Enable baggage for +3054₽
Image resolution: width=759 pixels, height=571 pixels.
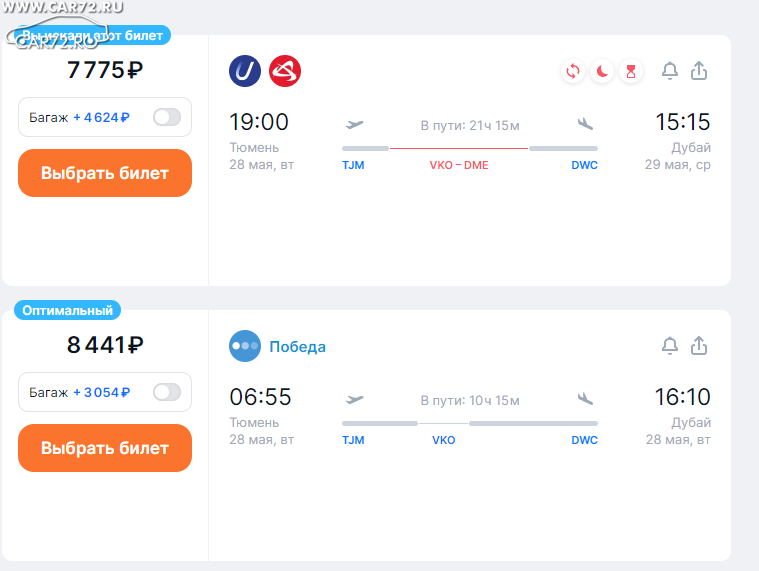pos(167,392)
